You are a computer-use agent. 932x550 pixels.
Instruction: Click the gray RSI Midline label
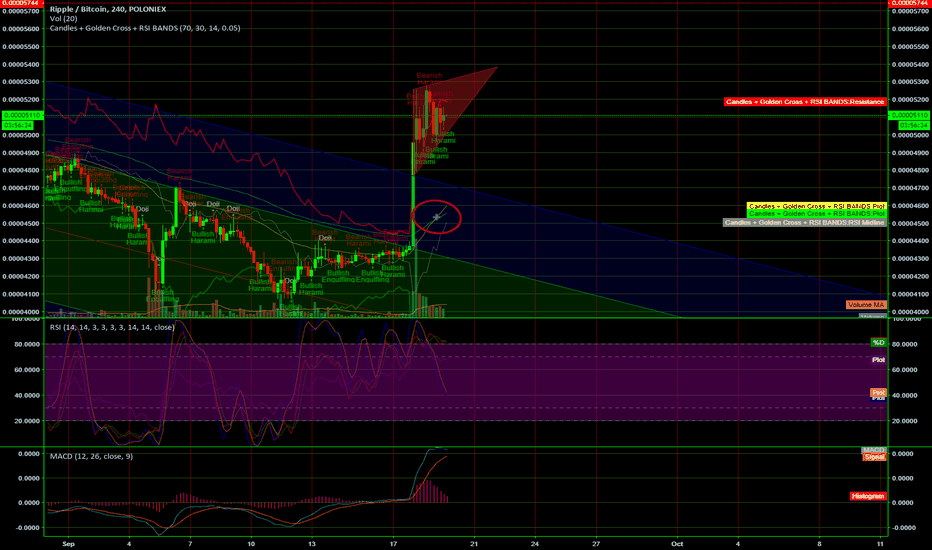click(x=805, y=222)
